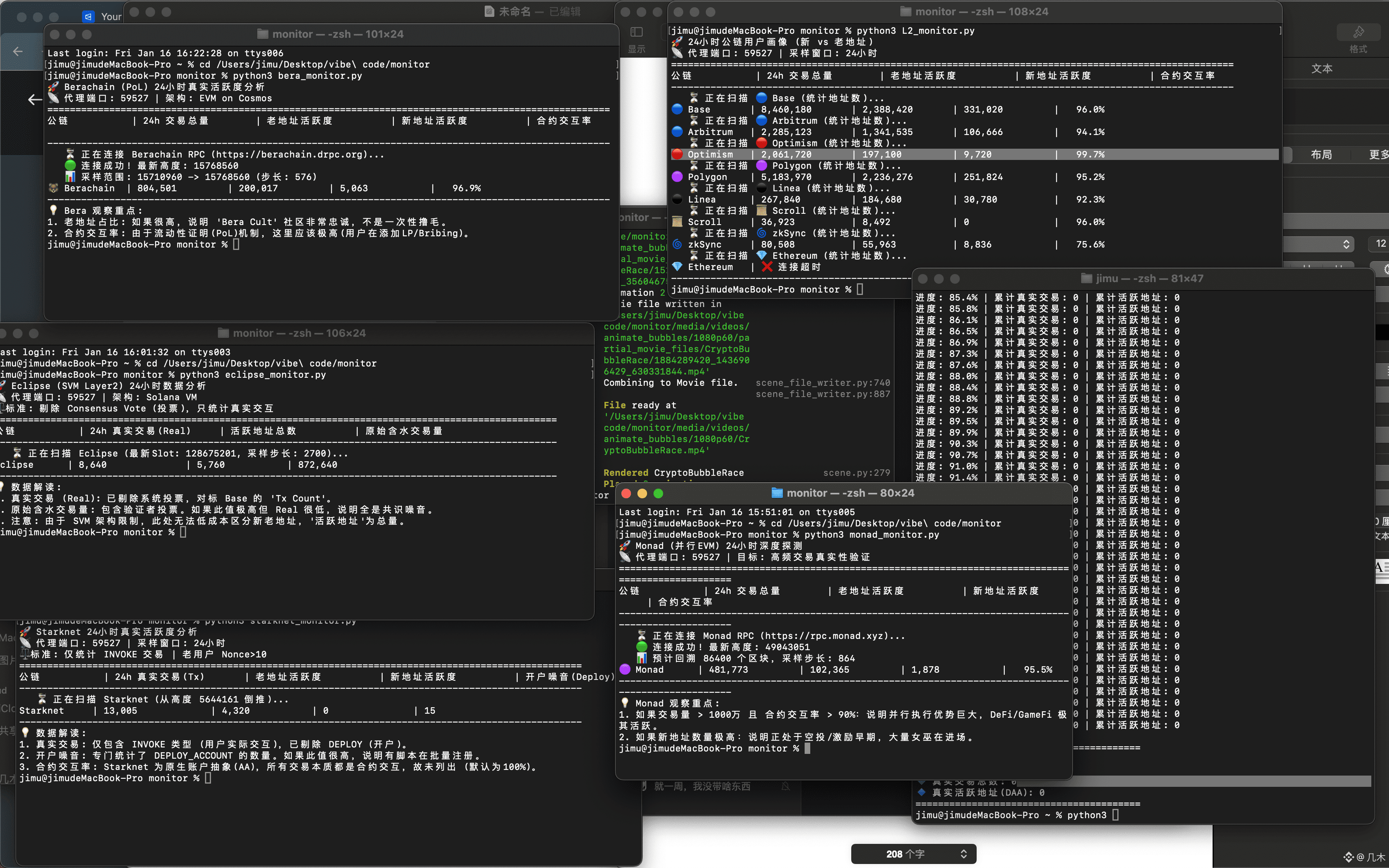The image size is (1389, 868).
Task: Click green zoom button on monitor 80×24
Action: (658, 493)
